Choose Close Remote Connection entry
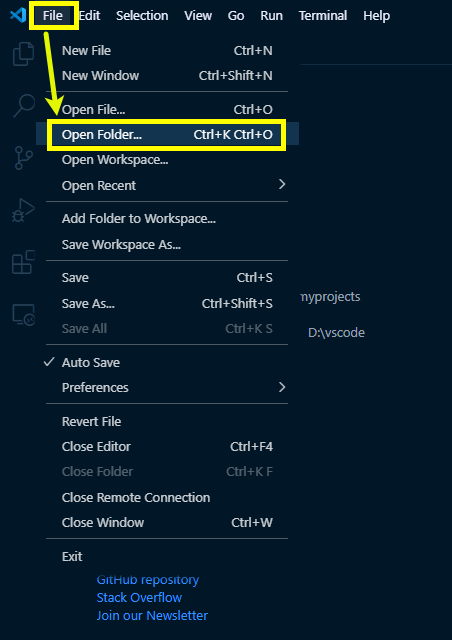This screenshot has width=452, height=640. coord(167,498)
